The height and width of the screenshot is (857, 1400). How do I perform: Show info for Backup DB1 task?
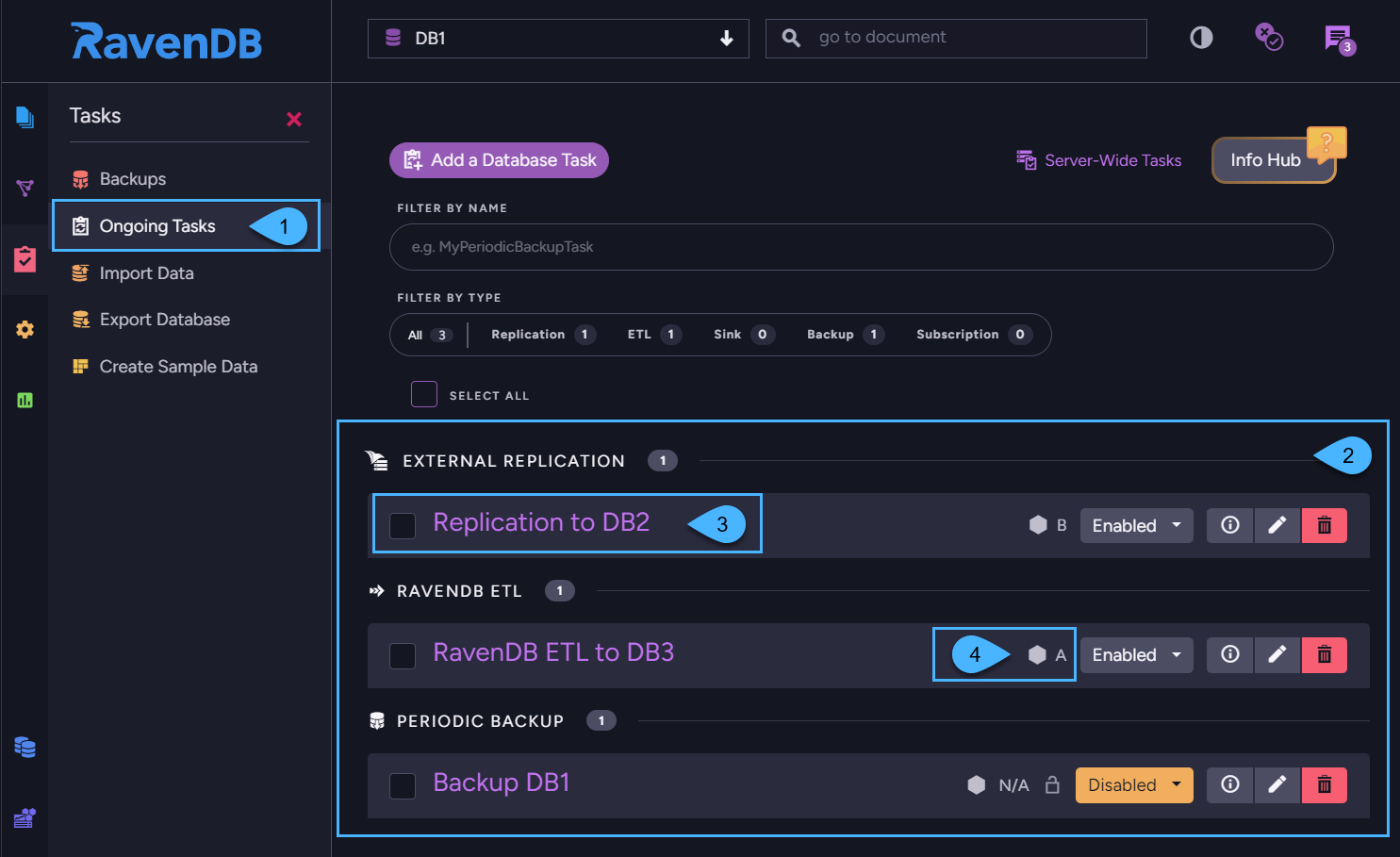[1230, 784]
